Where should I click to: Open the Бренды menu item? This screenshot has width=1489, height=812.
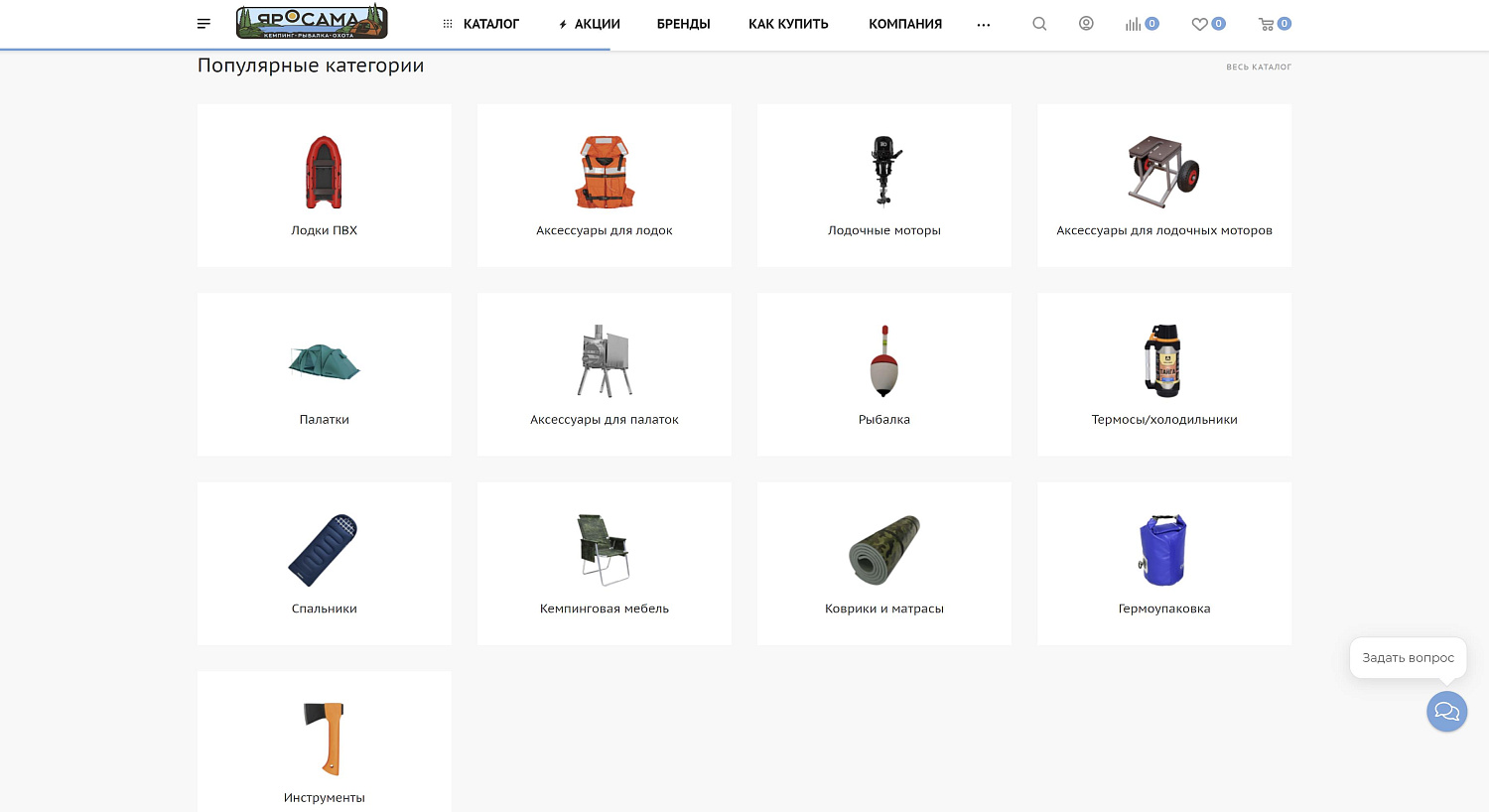tap(683, 24)
